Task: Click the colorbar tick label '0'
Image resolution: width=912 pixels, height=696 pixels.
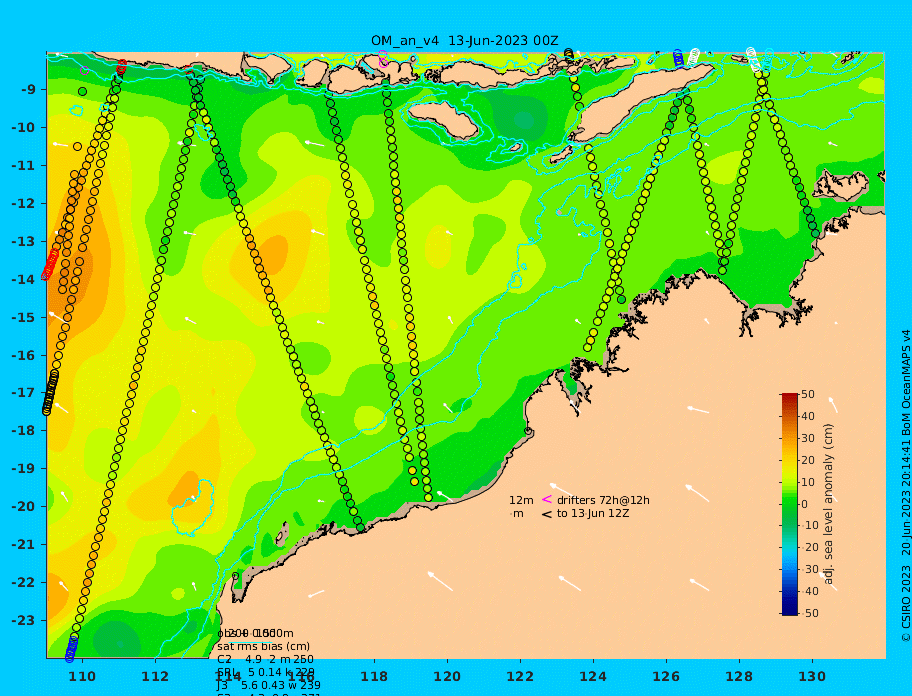Action: [804, 504]
